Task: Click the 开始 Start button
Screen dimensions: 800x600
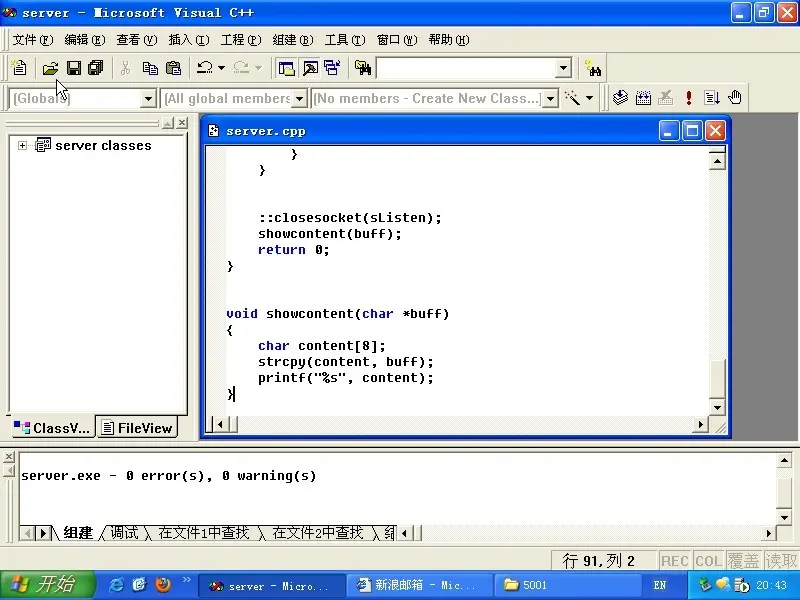Action: click(x=47, y=585)
